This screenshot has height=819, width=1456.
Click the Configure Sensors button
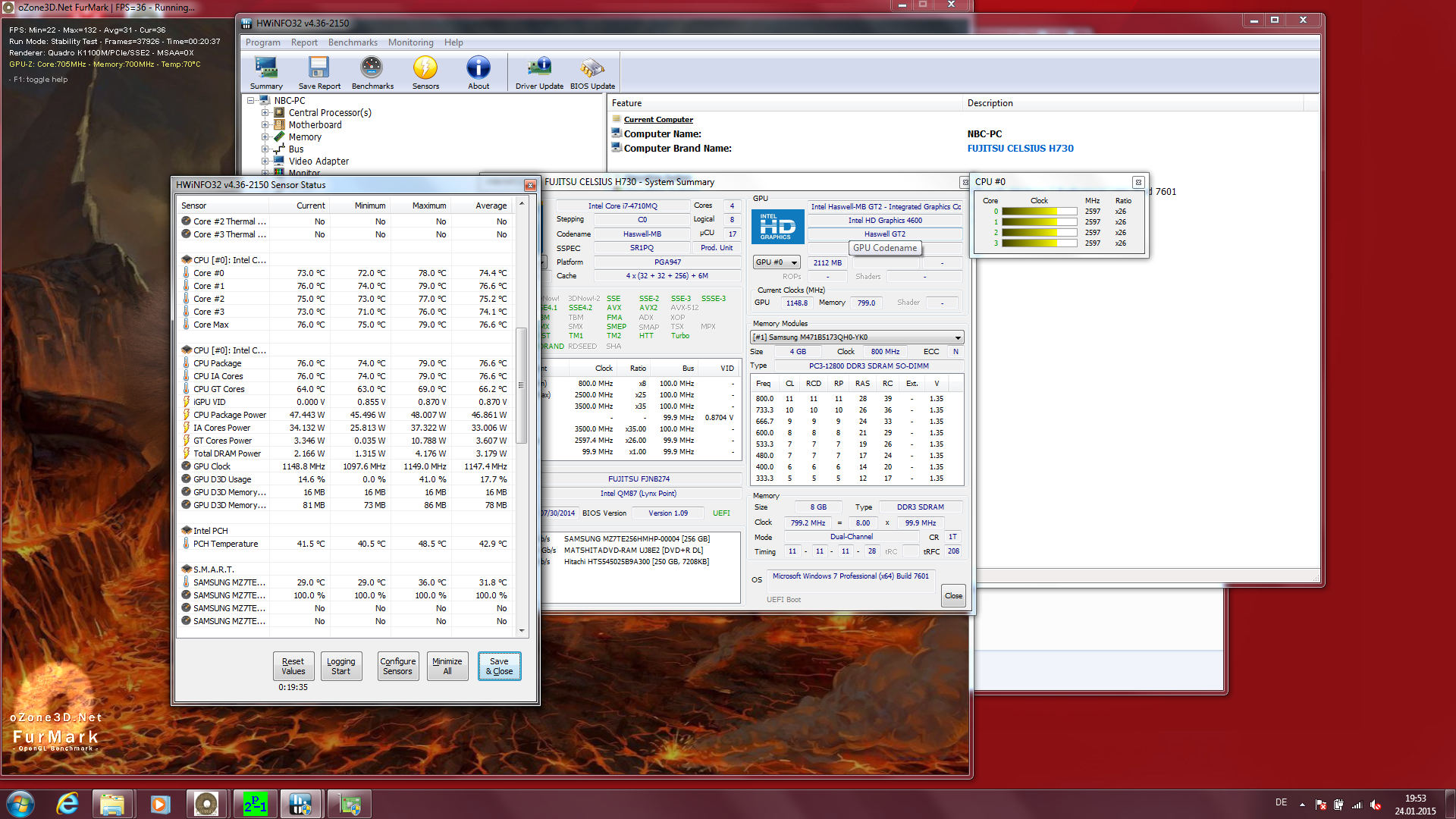tap(397, 666)
